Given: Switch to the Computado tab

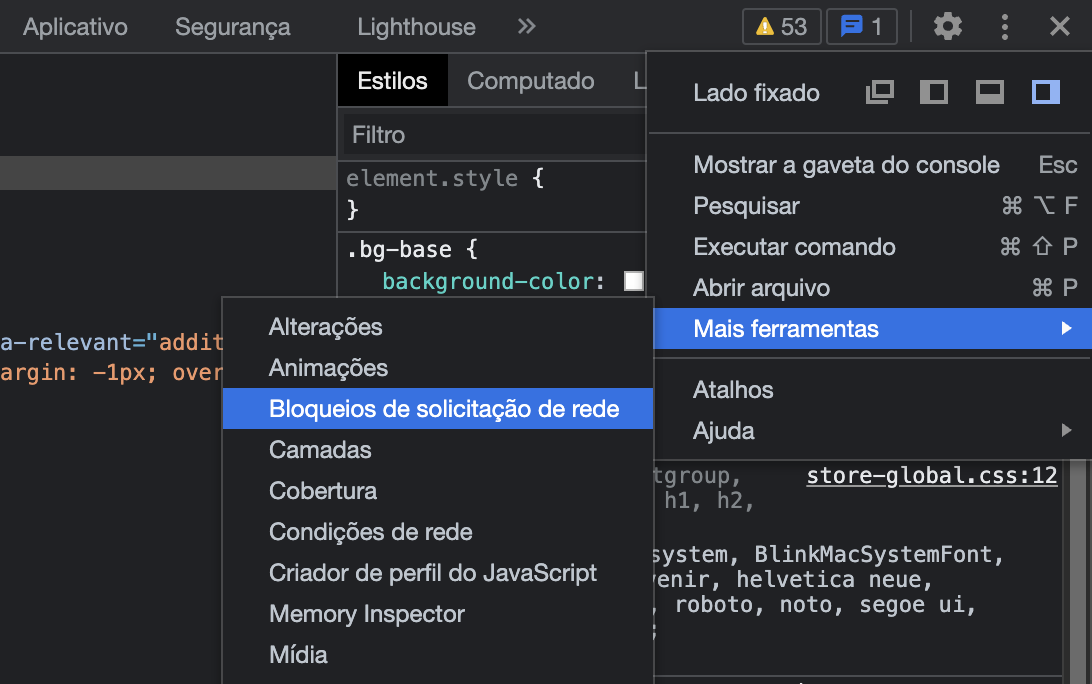Looking at the screenshot, I should (x=531, y=81).
